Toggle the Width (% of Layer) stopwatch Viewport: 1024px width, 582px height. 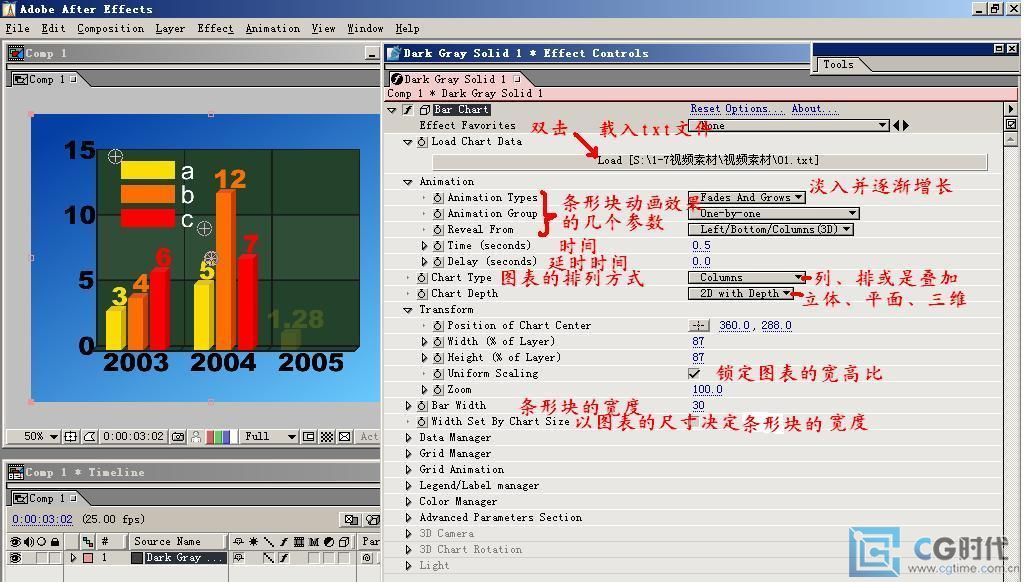tap(438, 342)
